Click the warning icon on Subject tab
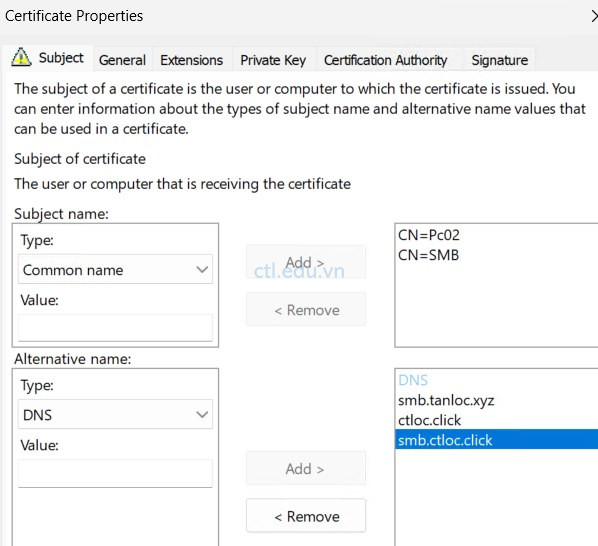This screenshot has height=546, width=598. [21, 58]
